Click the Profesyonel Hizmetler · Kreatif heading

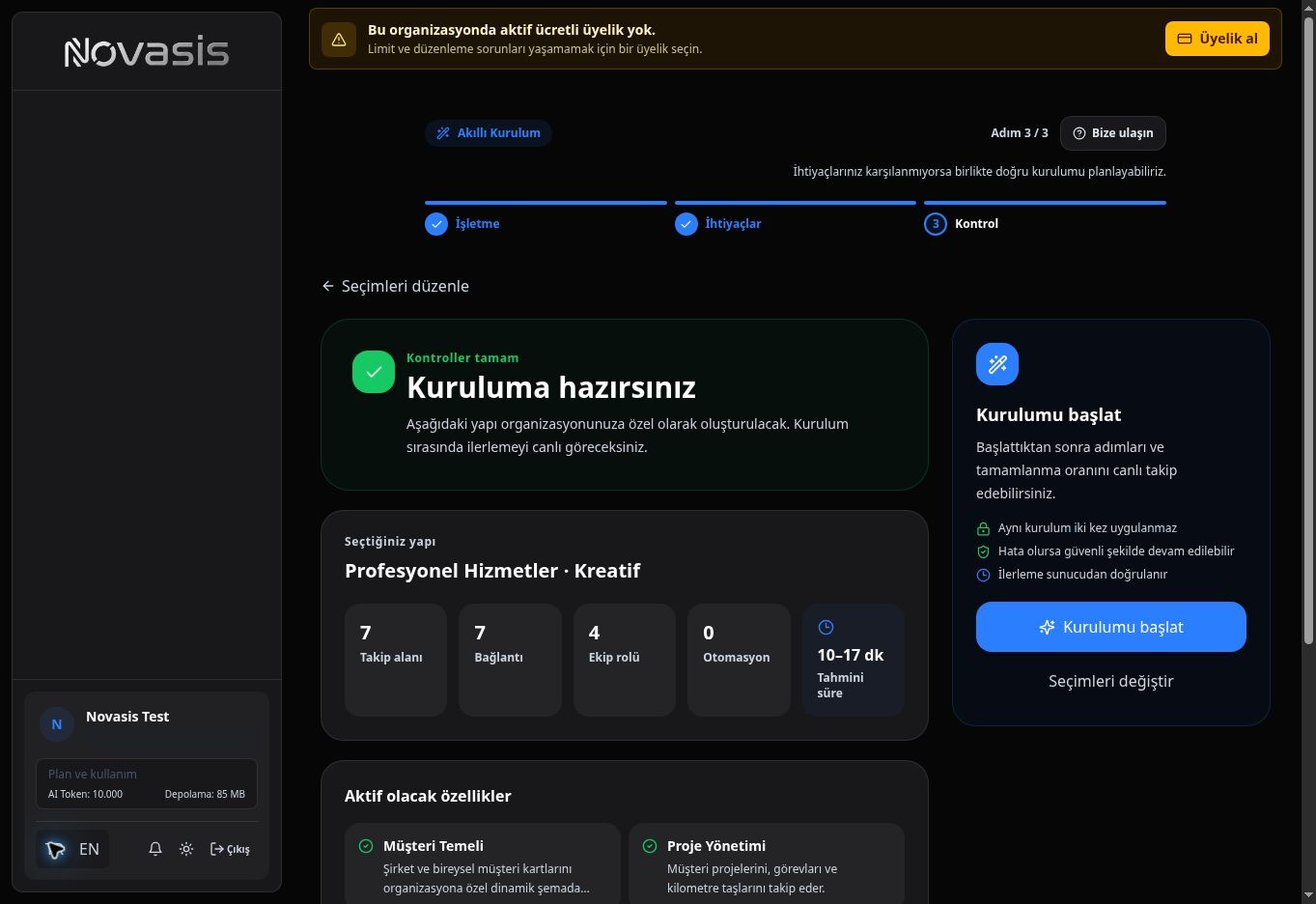(492, 571)
